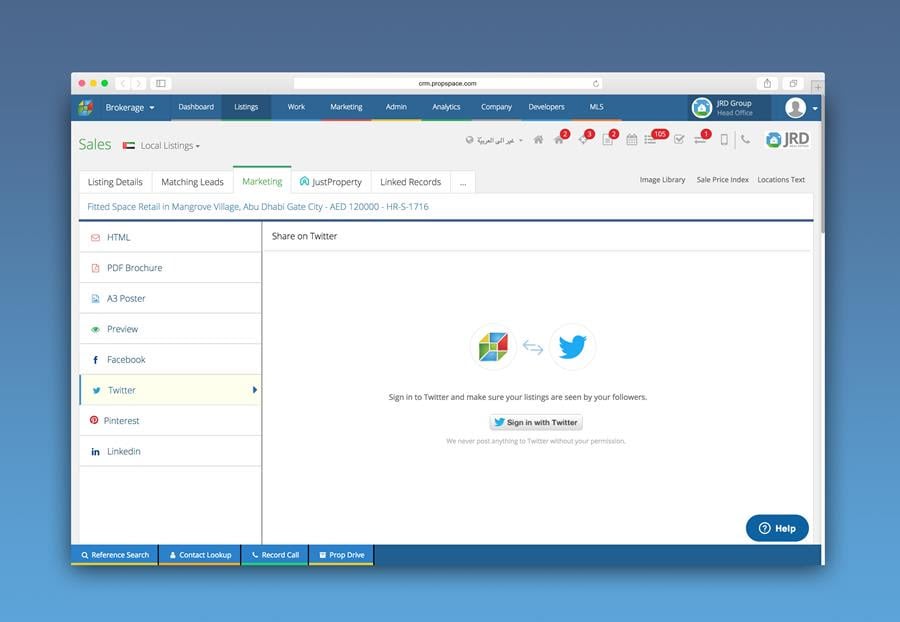The width and height of the screenshot is (900, 622).
Task: Open the Work menu
Action: [x=296, y=107]
